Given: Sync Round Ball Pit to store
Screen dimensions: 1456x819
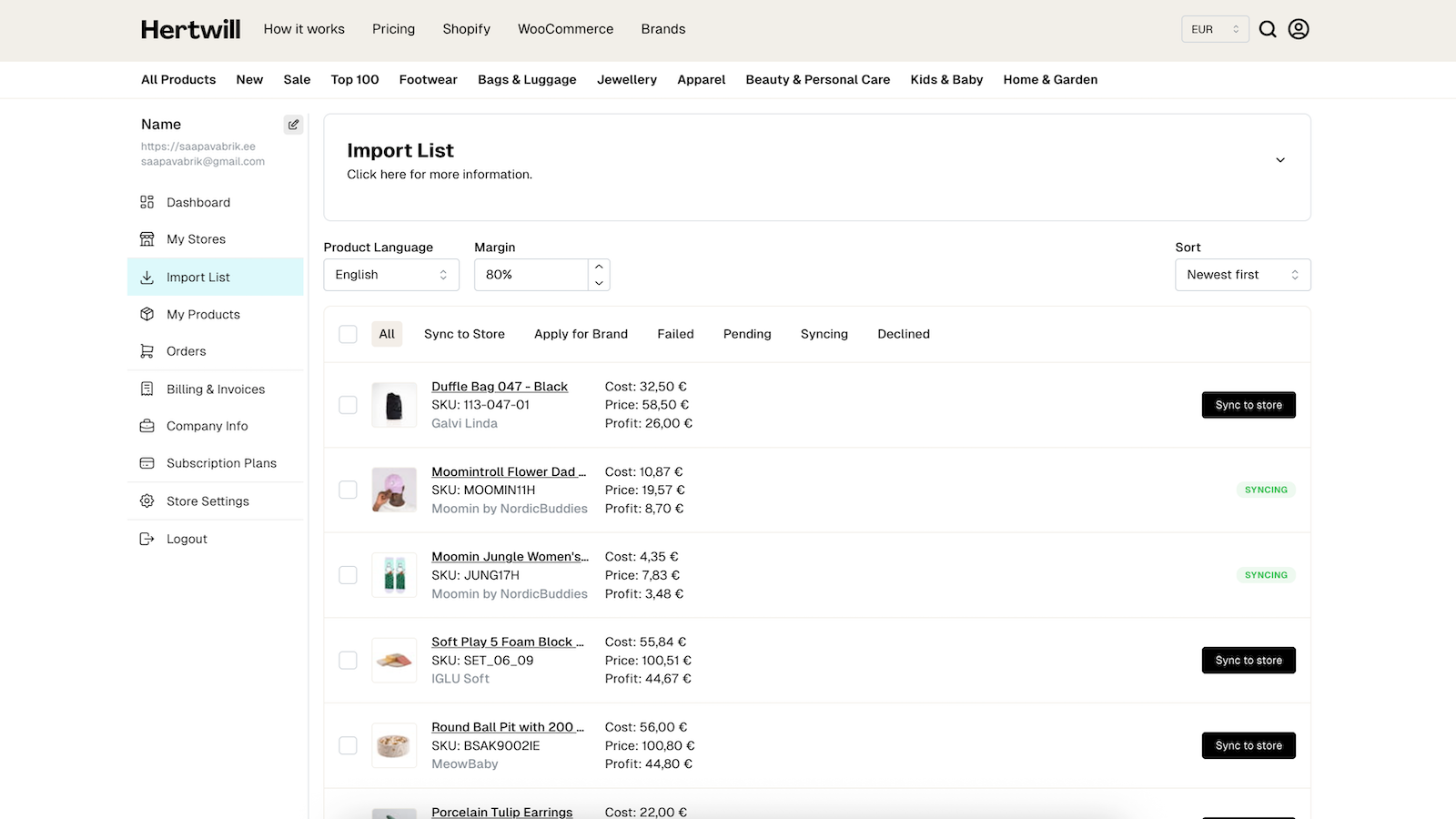Looking at the screenshot, I should [x=1249, y=745].
